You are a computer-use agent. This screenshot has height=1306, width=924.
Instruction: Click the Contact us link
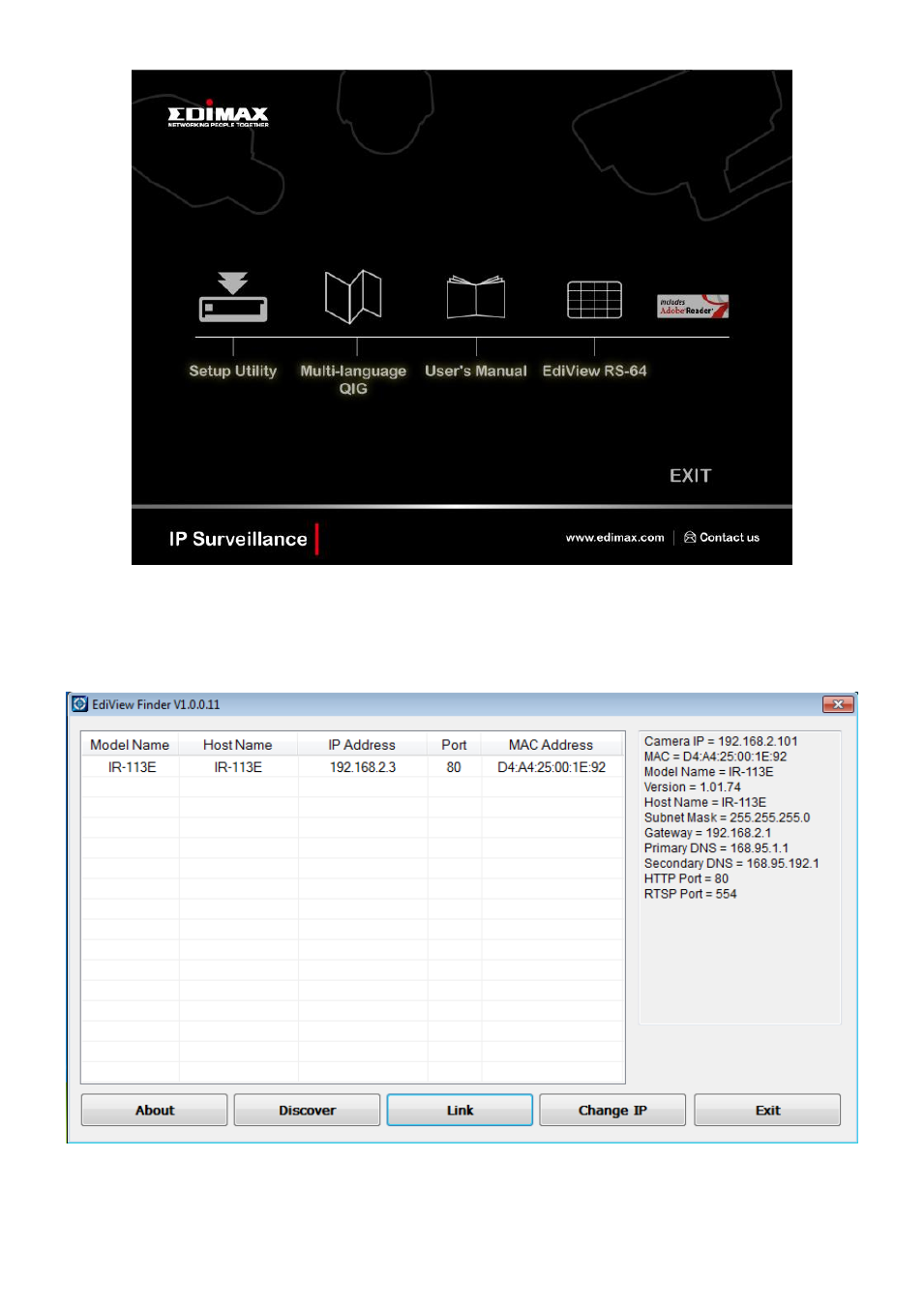tap(722, 538)
